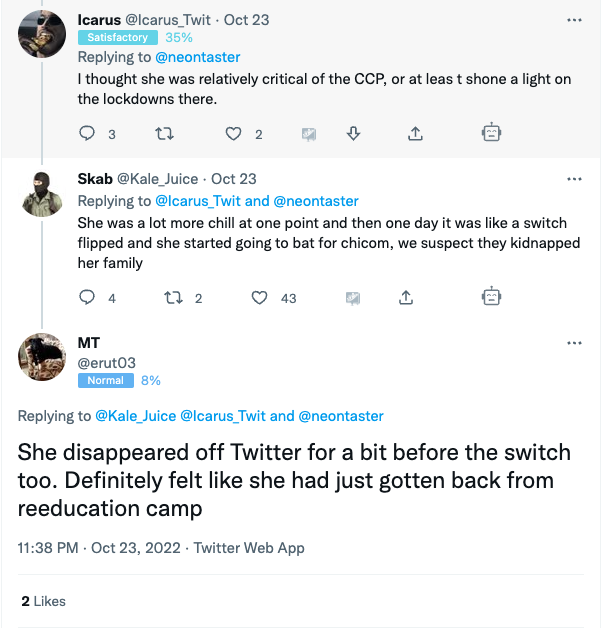Screen dimensions: 602x628
Task: Reply to Icarus's tweet
Action: 87,133
